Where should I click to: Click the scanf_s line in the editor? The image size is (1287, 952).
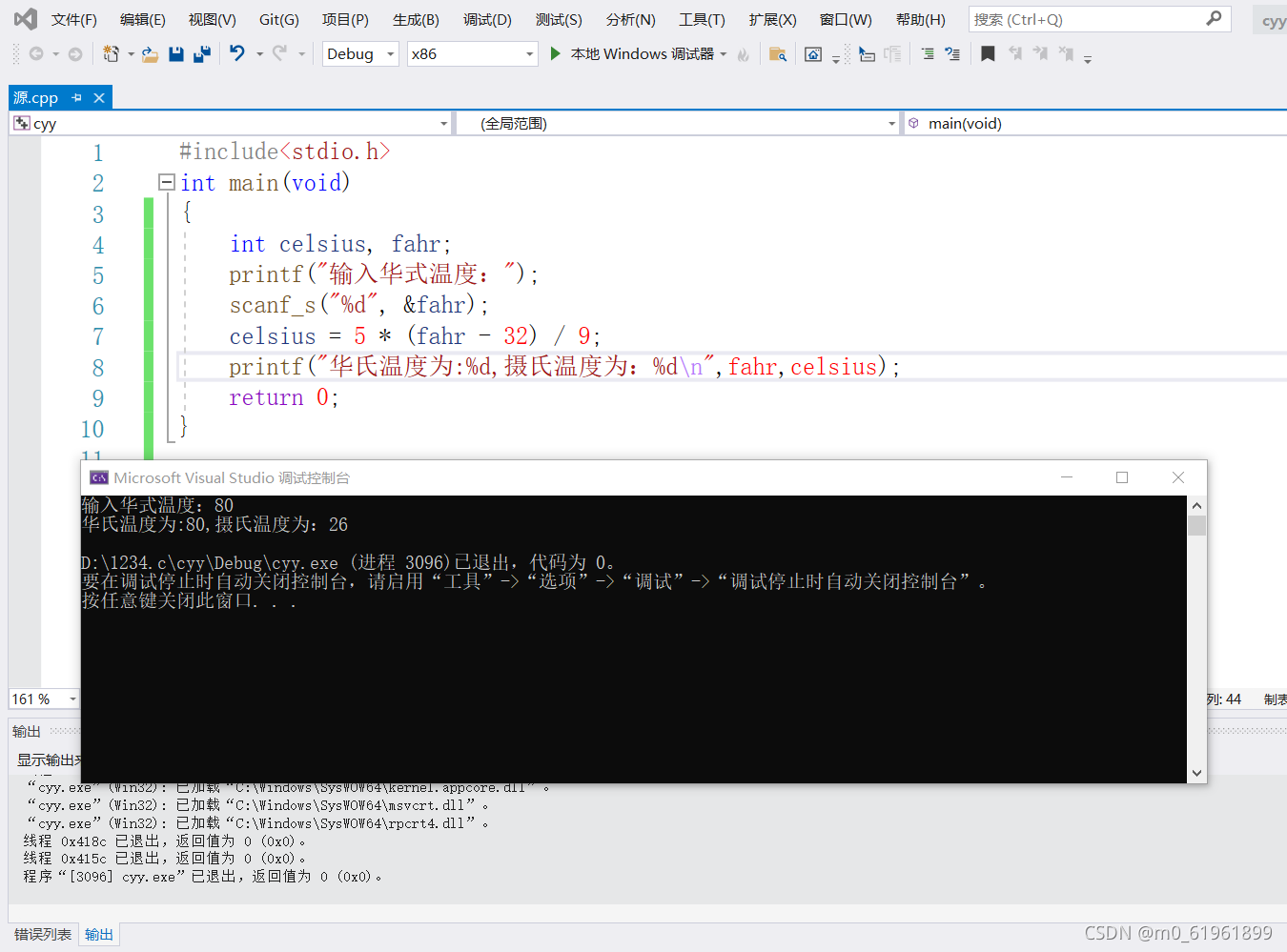click(359, 305)
